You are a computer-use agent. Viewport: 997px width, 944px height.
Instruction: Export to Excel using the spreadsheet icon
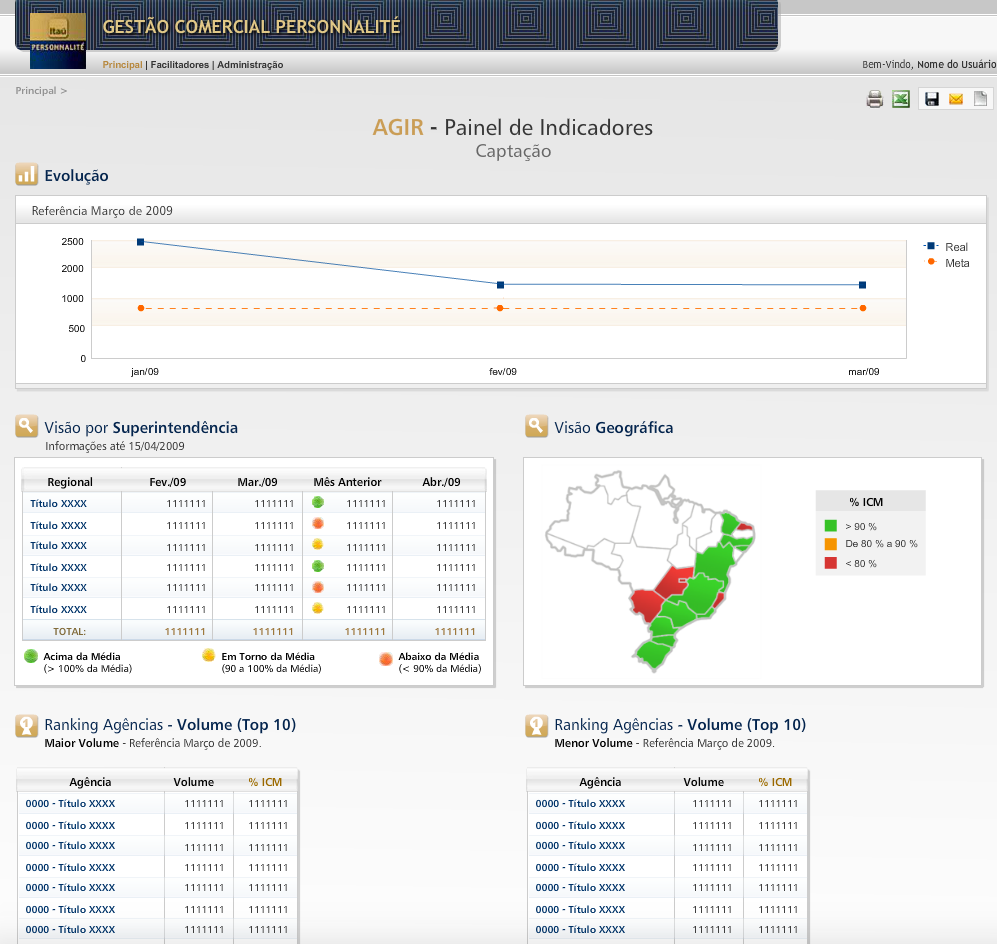(x=901, y=99)
